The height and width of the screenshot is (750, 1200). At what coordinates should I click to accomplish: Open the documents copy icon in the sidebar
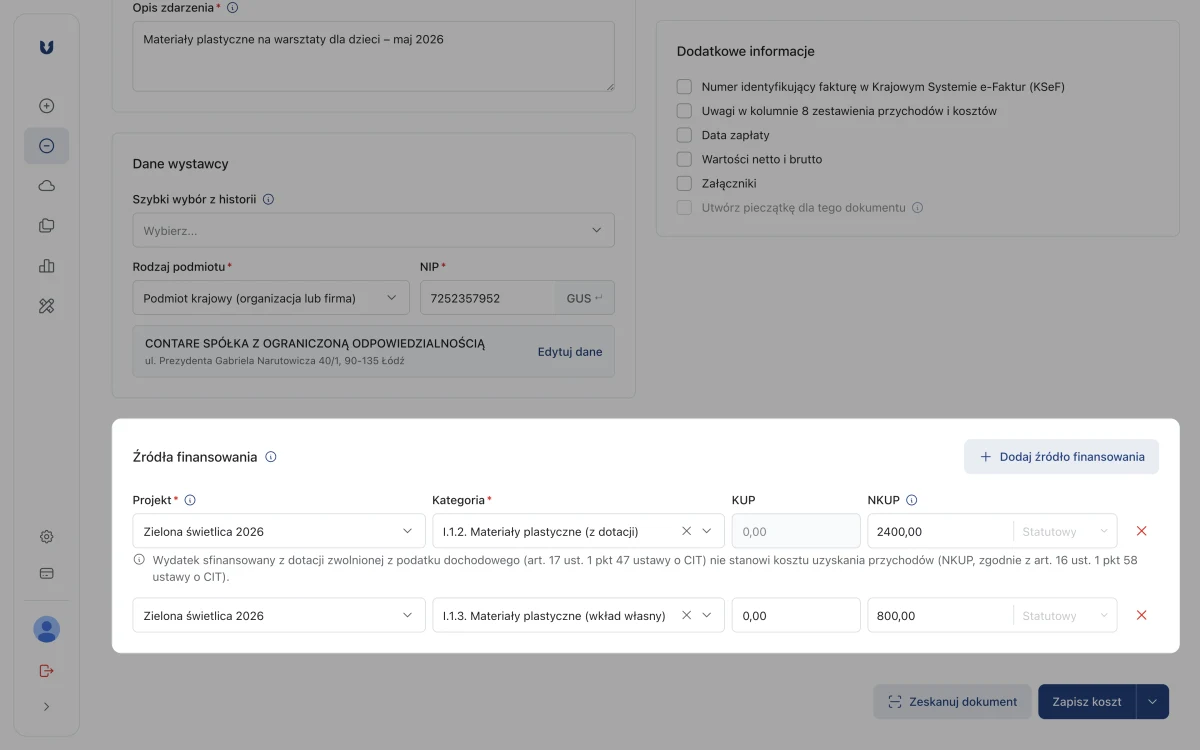pyautogui.click(x=46, y=226)
